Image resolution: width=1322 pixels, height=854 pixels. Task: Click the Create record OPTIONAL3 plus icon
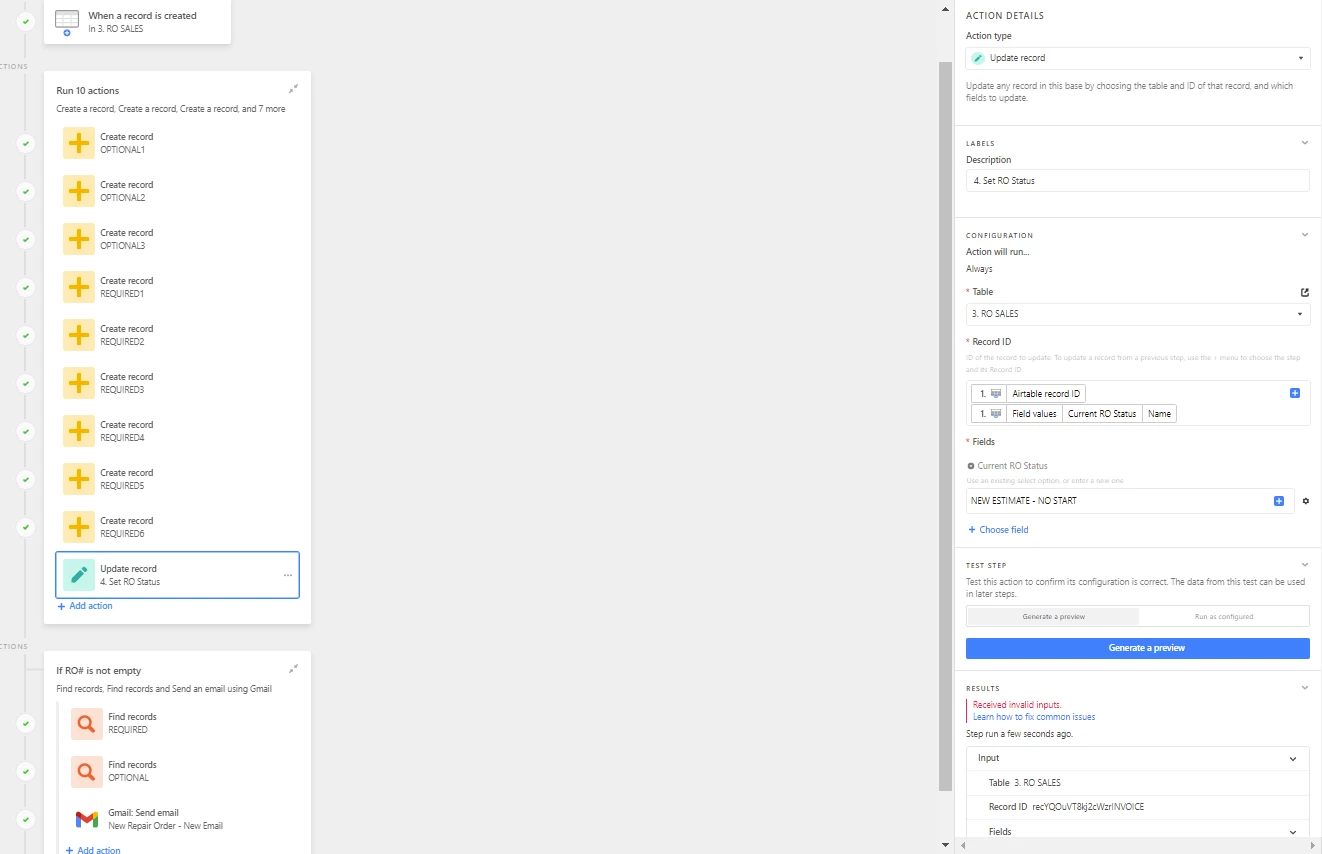(x=79, y=239)
